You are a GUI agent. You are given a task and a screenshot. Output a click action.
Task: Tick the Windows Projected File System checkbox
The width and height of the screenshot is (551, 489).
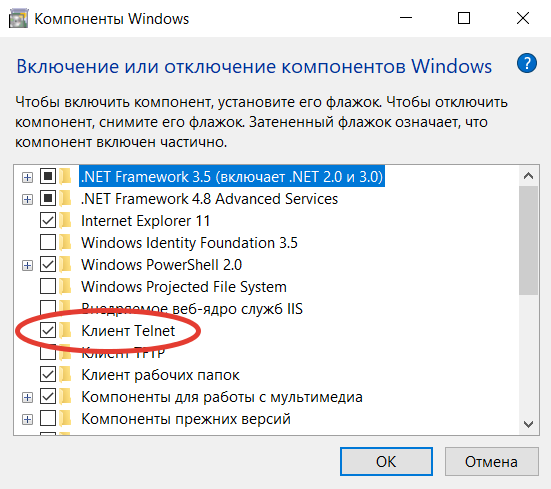[x=48, y=286]
